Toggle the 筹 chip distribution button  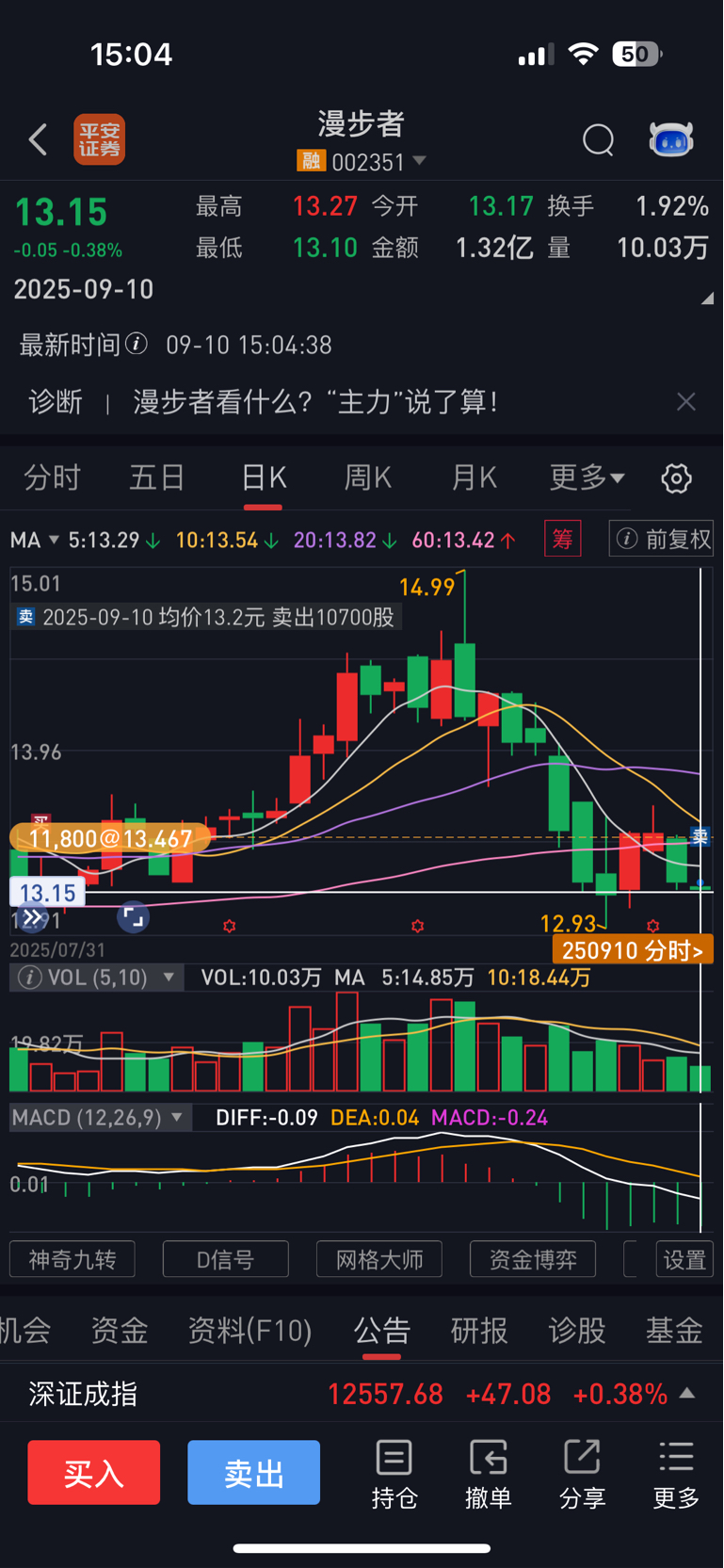coord(563,539)
